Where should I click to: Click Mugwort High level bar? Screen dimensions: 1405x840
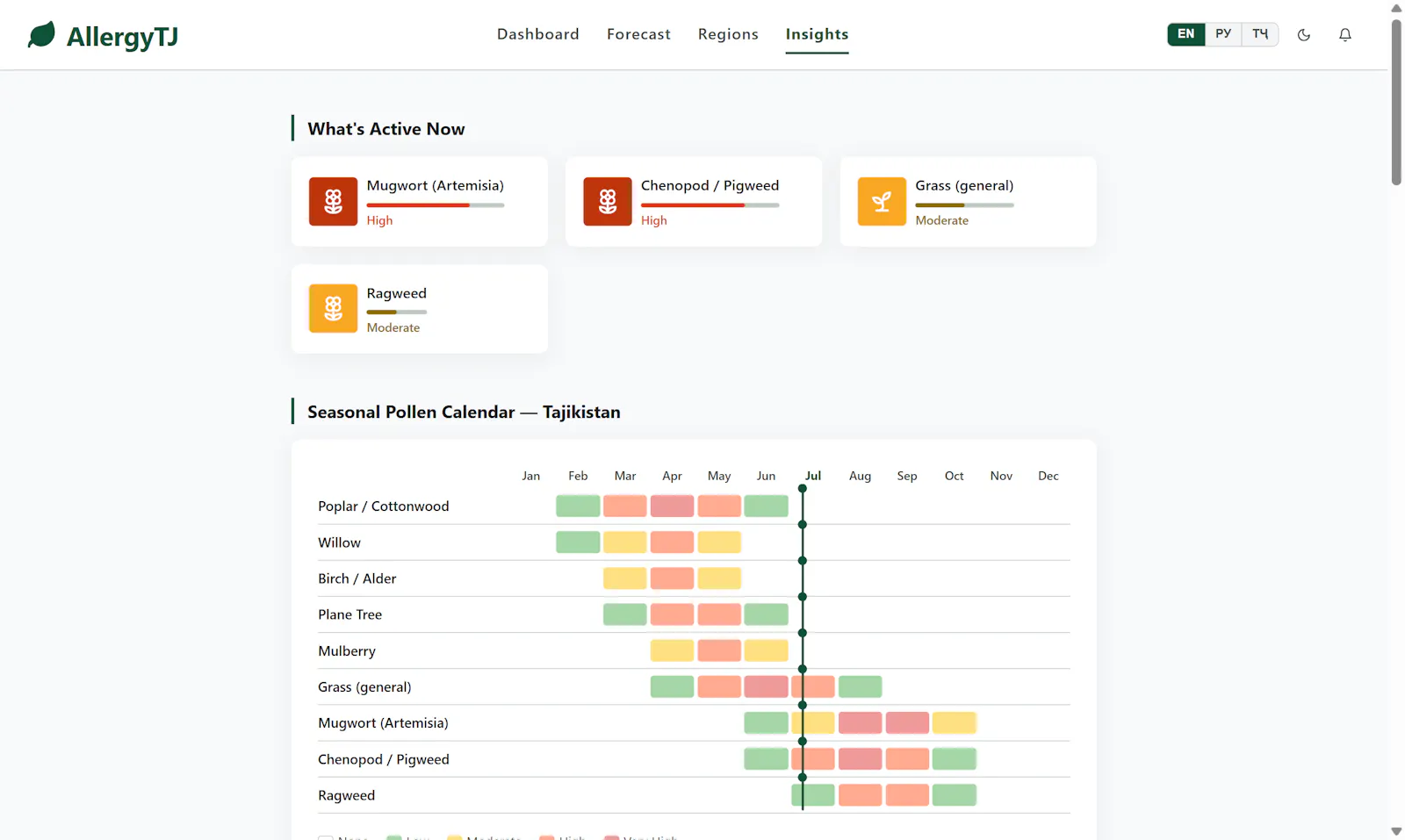[436, 205]
